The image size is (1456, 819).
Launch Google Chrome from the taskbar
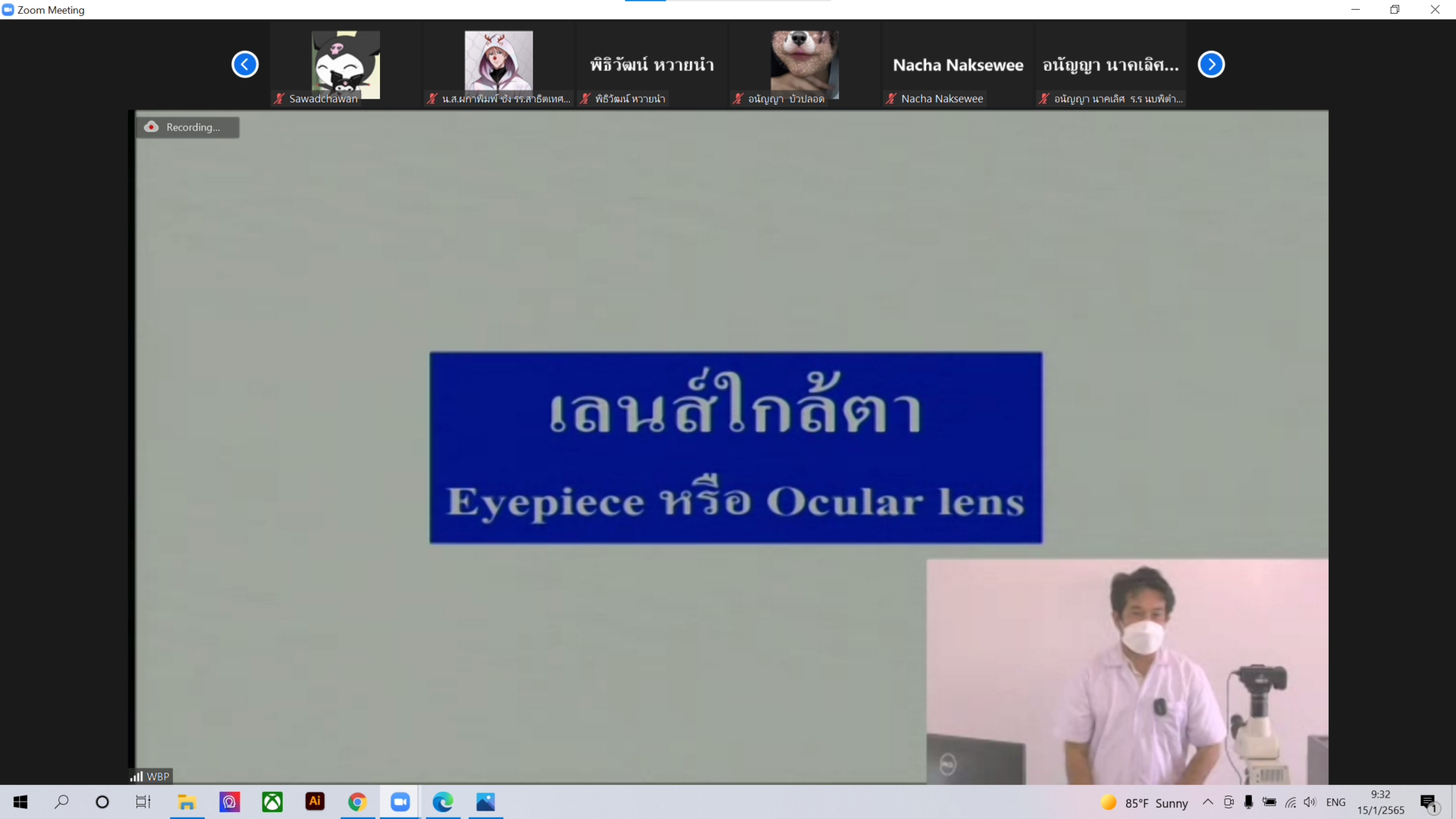click(x=357, y=802)
